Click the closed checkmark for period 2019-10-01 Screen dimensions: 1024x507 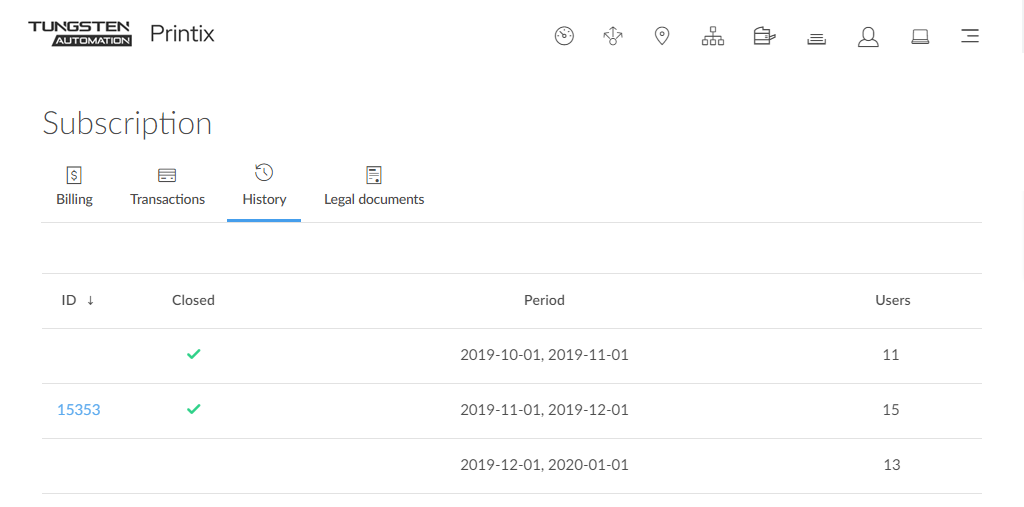(x=194, y=354)
